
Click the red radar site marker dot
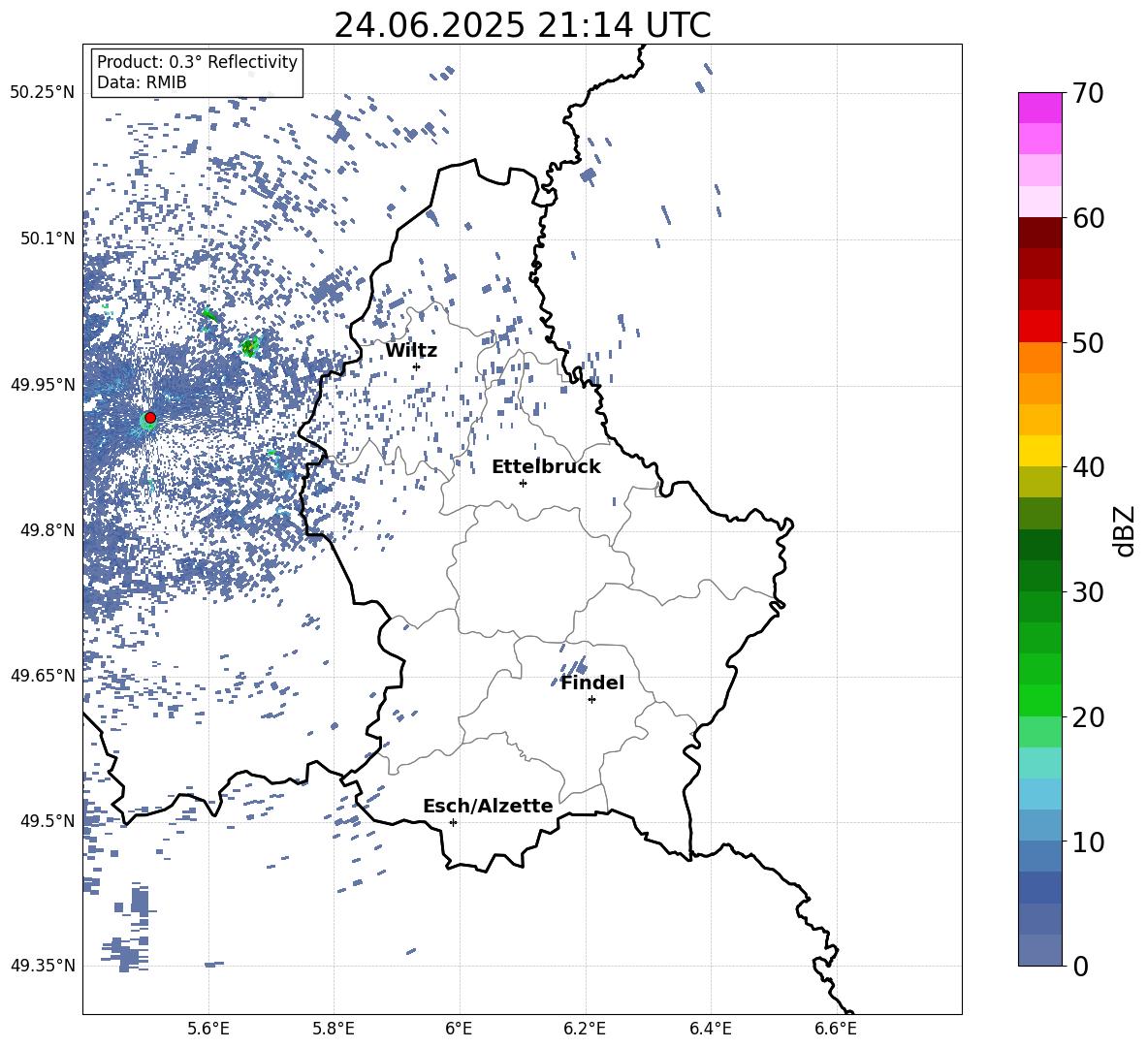coord(150,418)
